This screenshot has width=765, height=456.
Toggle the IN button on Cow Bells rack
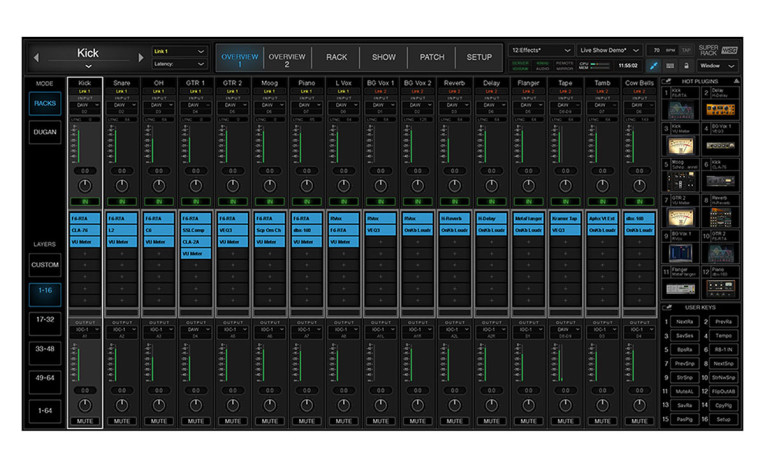coord(639,201)
